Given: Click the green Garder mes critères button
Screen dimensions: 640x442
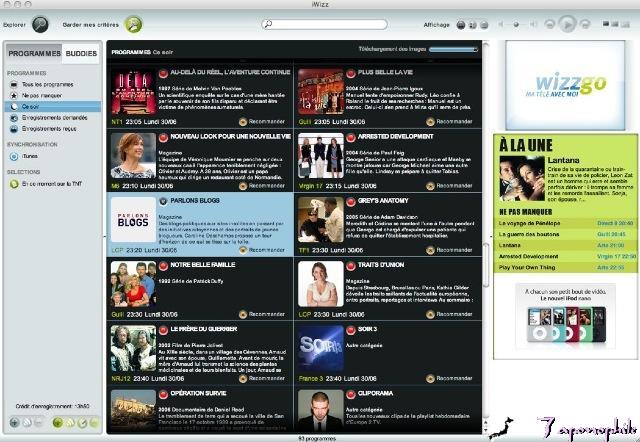Looking at the screenshot, I should pos(133,24).
